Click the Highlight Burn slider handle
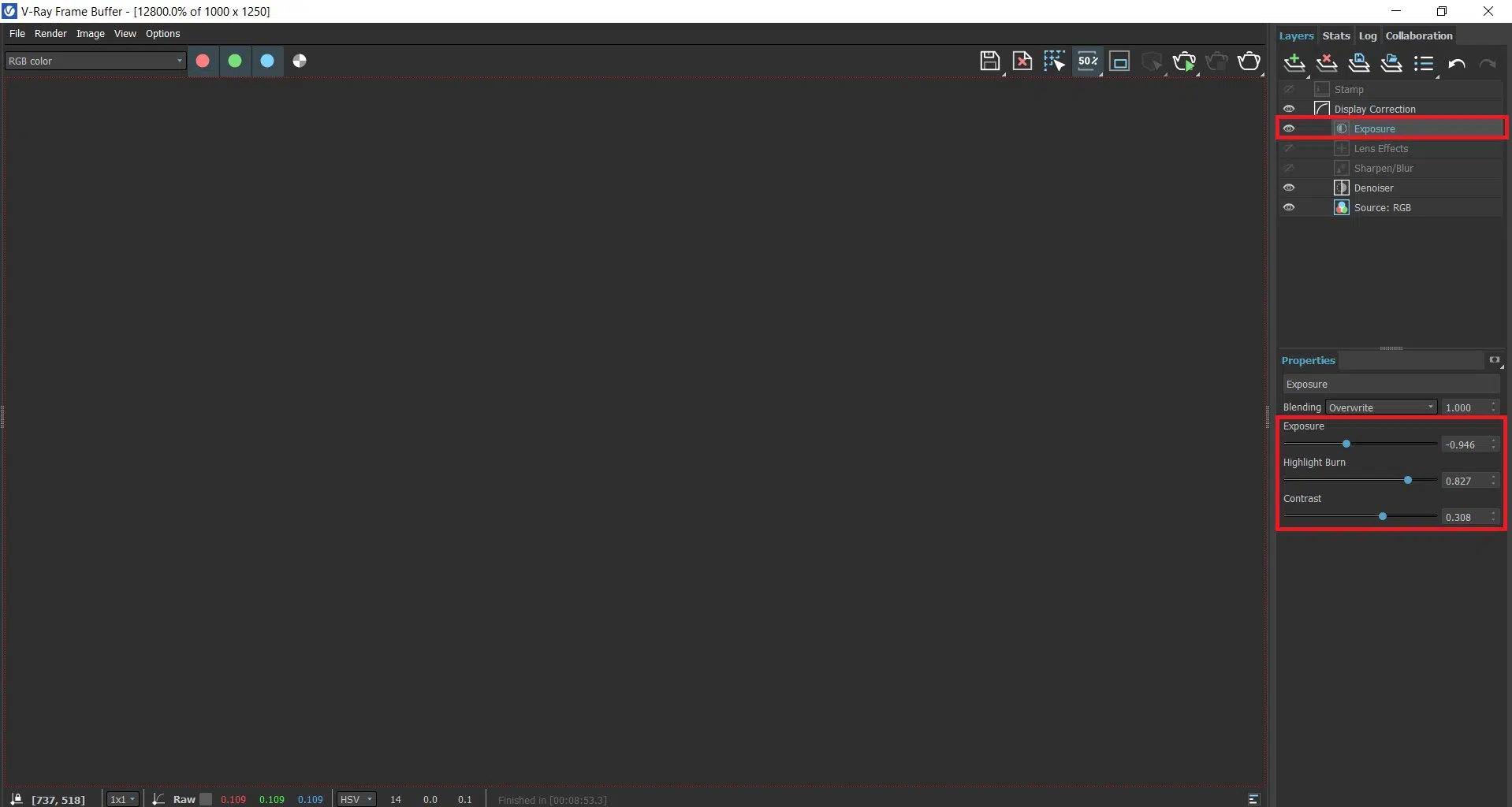Viewport: 1512px width, 807px height. [1408, 480]
